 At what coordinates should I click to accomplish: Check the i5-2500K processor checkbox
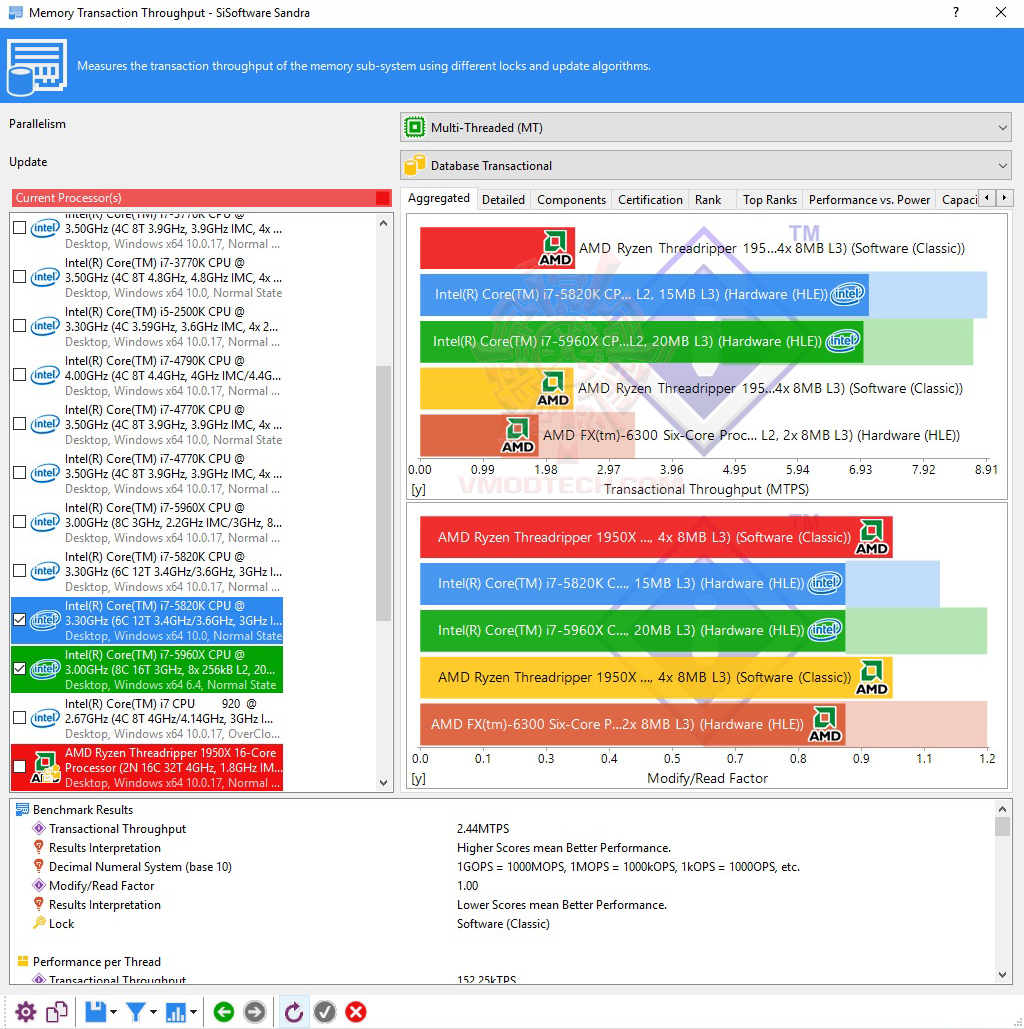tap(20, 326)
